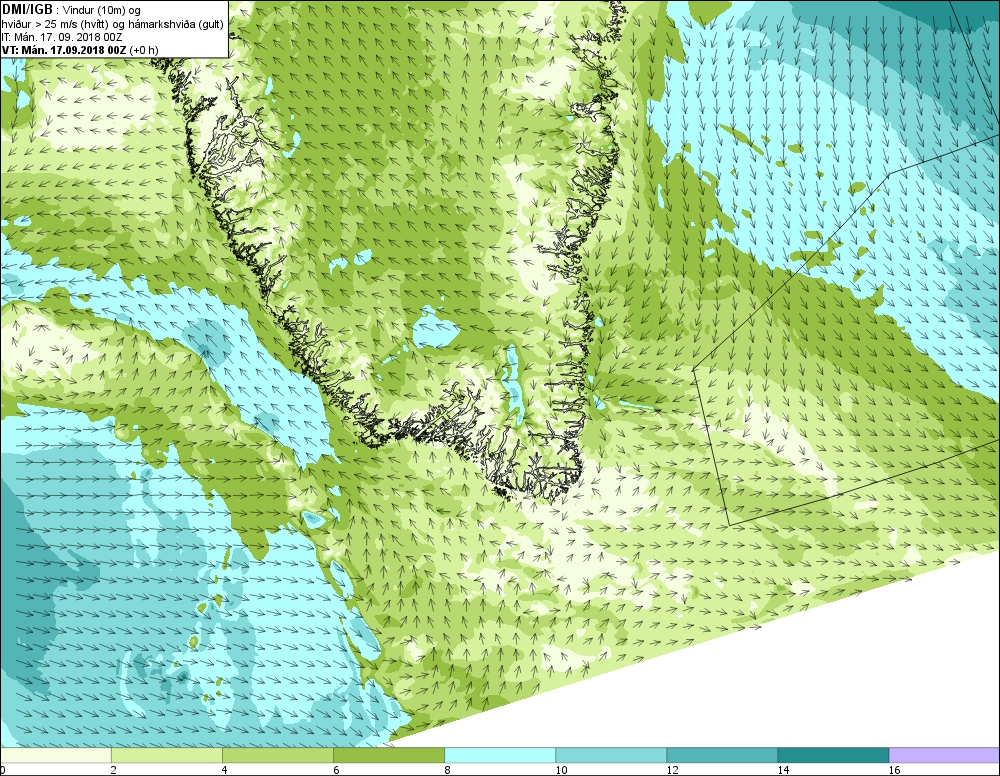Click the legend tick label '4'

(x=225, y=770)
